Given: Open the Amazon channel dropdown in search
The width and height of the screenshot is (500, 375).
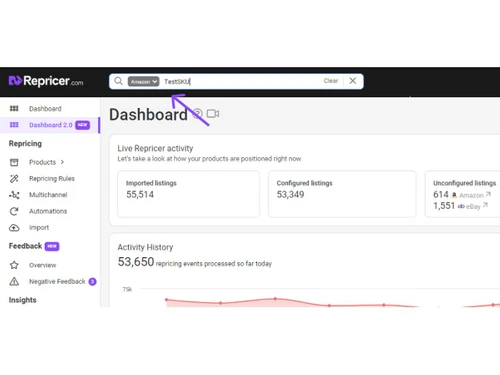Looking at the screenshot, I should [x=143, y=81].
